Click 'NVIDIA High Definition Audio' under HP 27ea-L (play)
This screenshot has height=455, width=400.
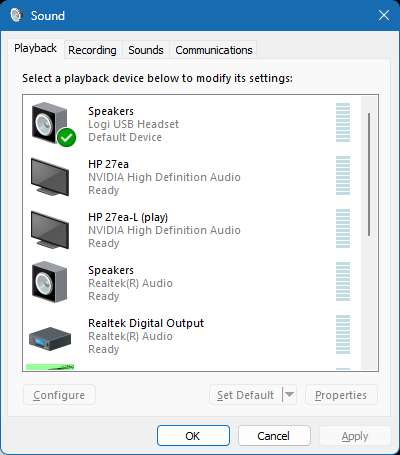164,230
